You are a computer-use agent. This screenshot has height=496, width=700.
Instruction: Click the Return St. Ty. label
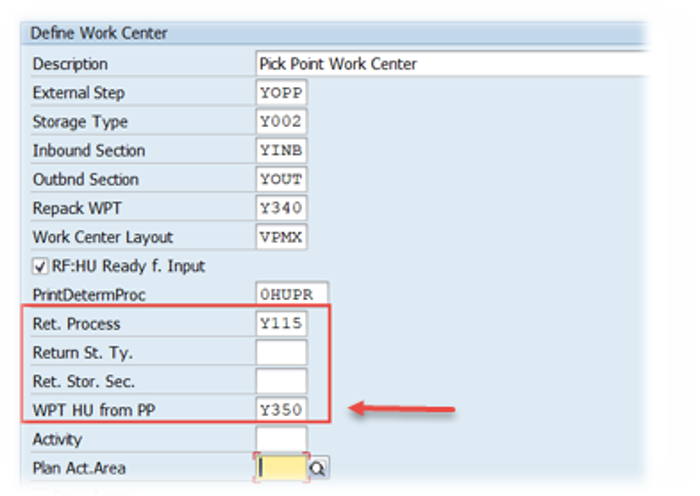coord(83,353)
